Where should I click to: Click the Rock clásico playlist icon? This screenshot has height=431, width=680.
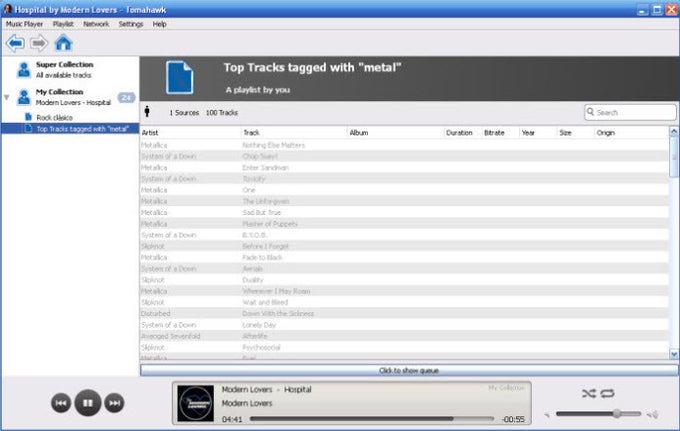coord(29,117)
